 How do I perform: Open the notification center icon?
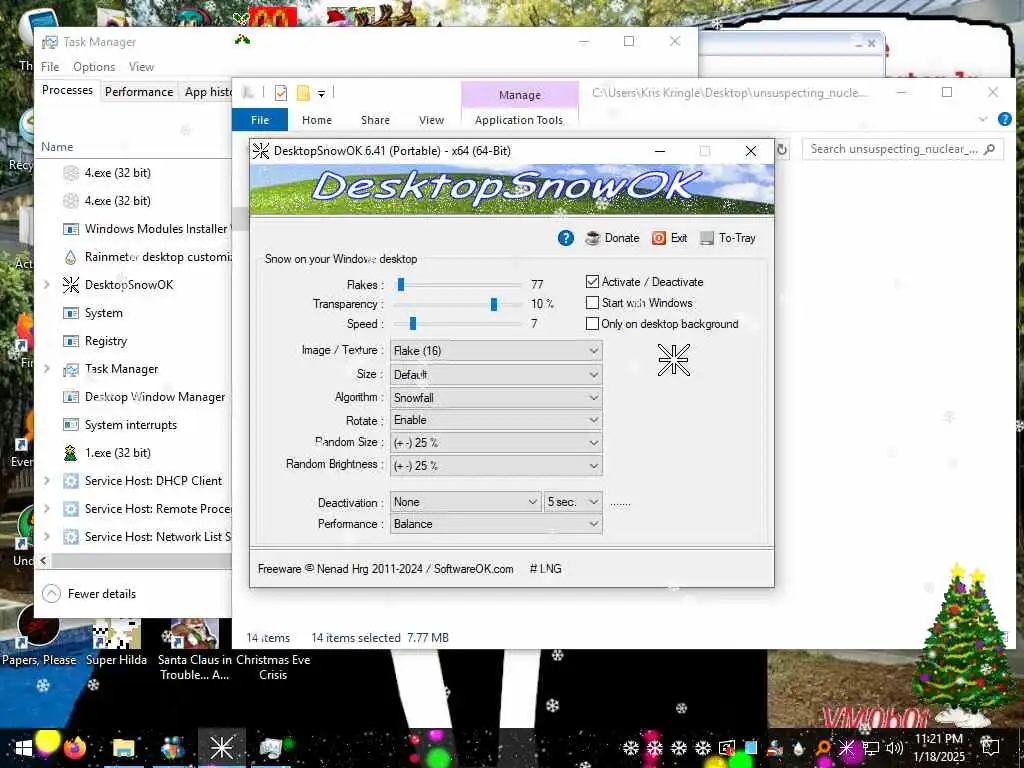coord(990,748)
